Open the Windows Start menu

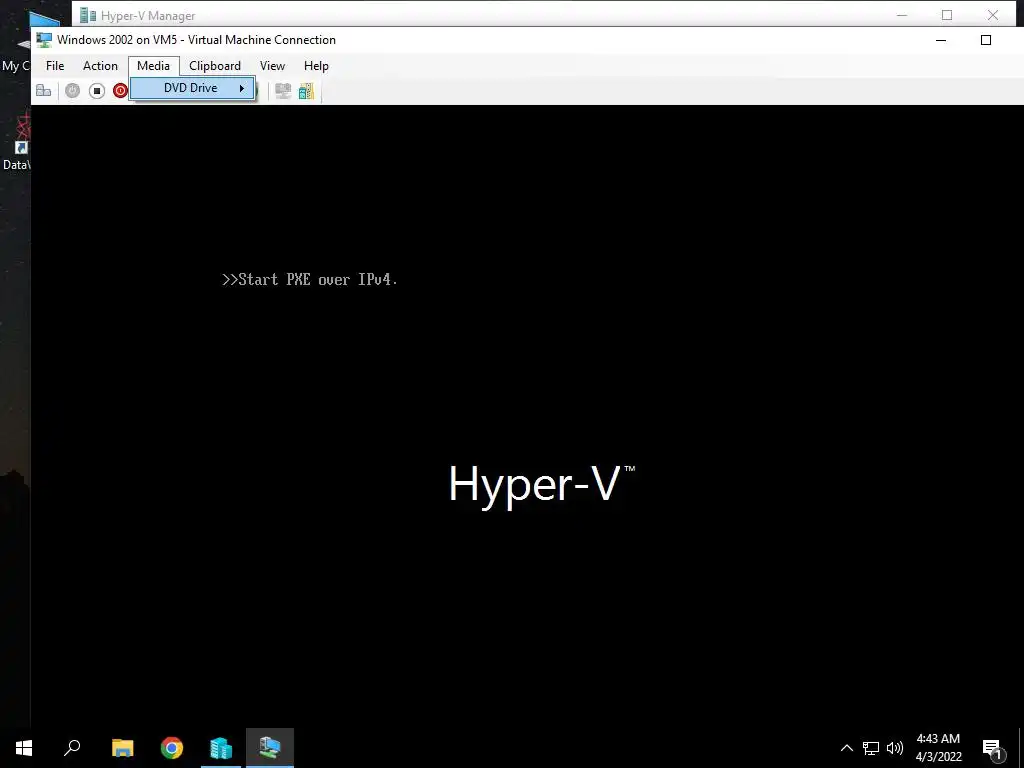24,748
